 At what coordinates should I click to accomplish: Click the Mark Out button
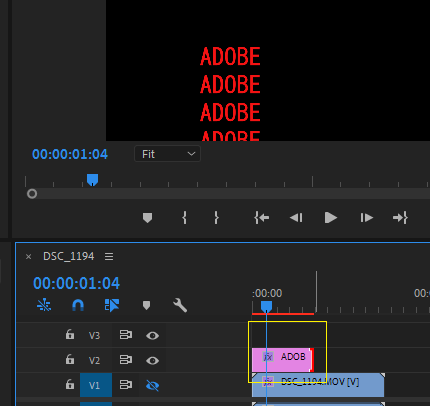216,218
